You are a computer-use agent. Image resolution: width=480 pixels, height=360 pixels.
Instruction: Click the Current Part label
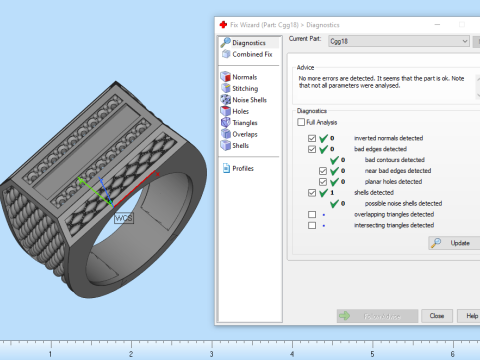(x=305, y=39)
